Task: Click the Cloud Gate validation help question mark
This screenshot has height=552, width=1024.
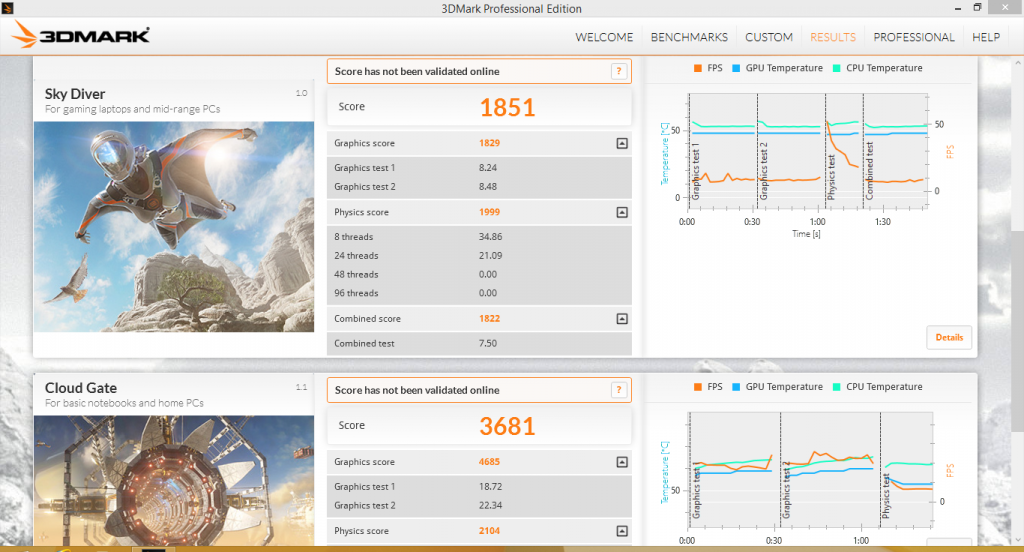Action: pyautogui.click(x=619, y=390)
